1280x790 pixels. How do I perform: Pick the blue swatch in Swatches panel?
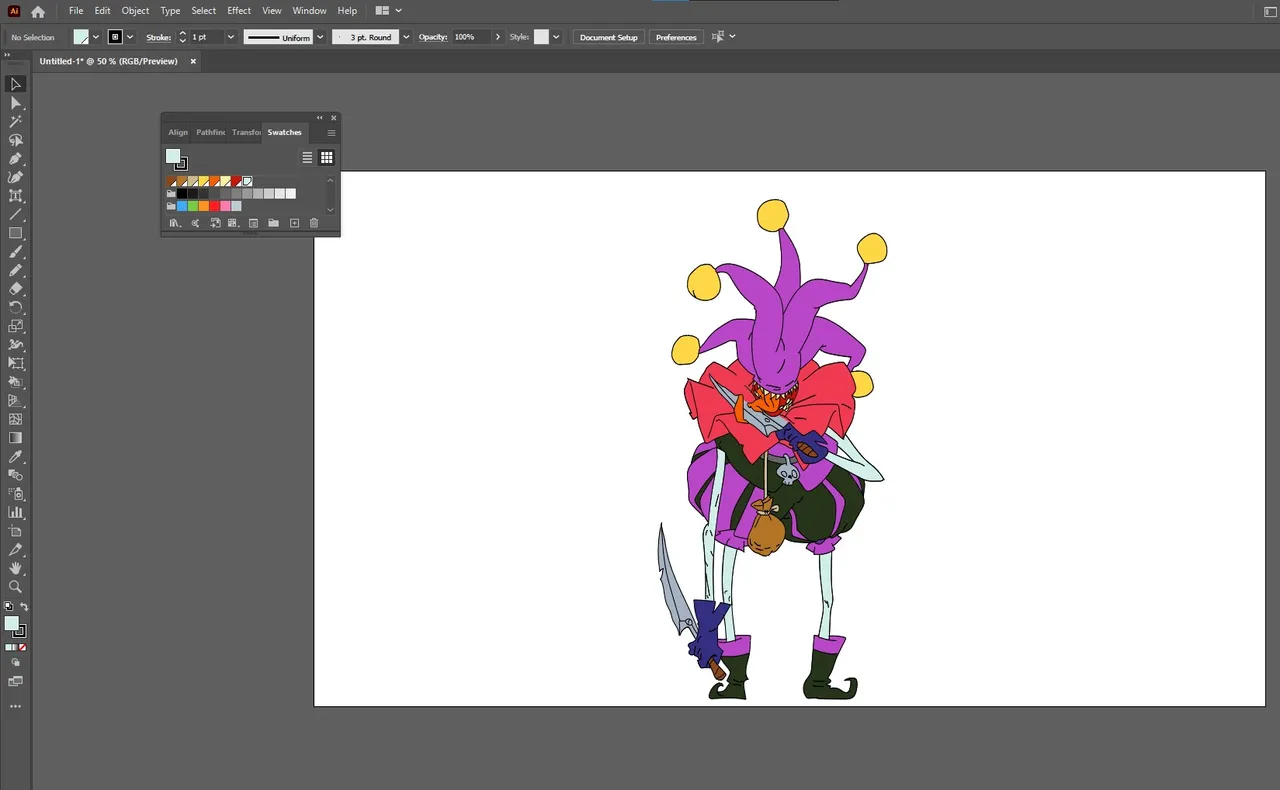pos(182,206)
